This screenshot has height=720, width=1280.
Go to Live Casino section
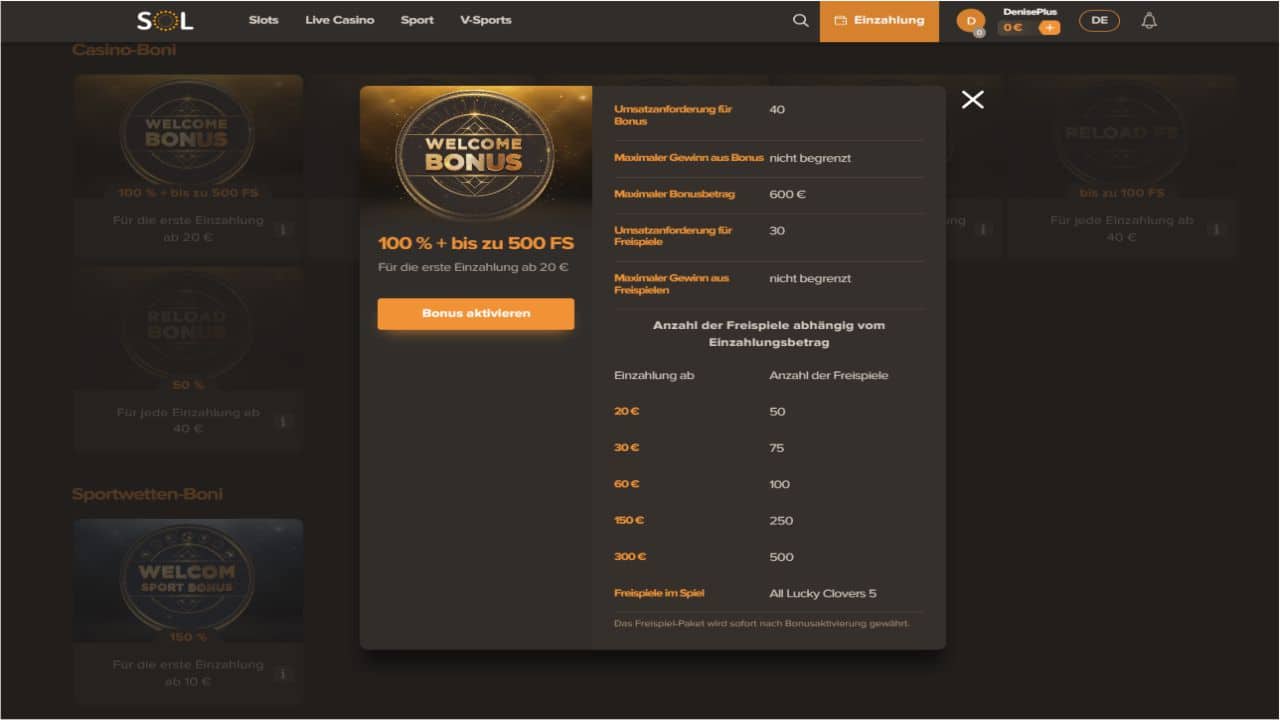click(339, 20)
